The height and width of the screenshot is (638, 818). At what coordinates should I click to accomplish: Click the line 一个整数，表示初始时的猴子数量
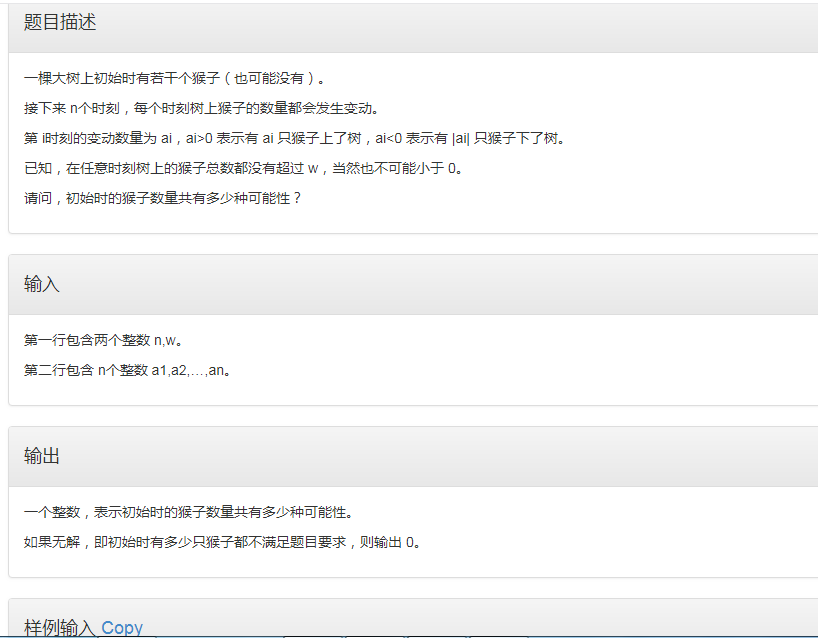[189, 512]
